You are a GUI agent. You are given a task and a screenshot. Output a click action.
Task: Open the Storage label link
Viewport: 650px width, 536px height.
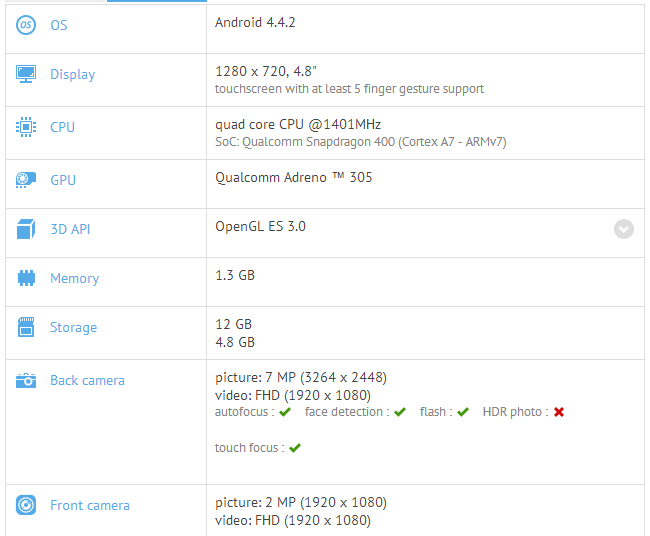73,327
